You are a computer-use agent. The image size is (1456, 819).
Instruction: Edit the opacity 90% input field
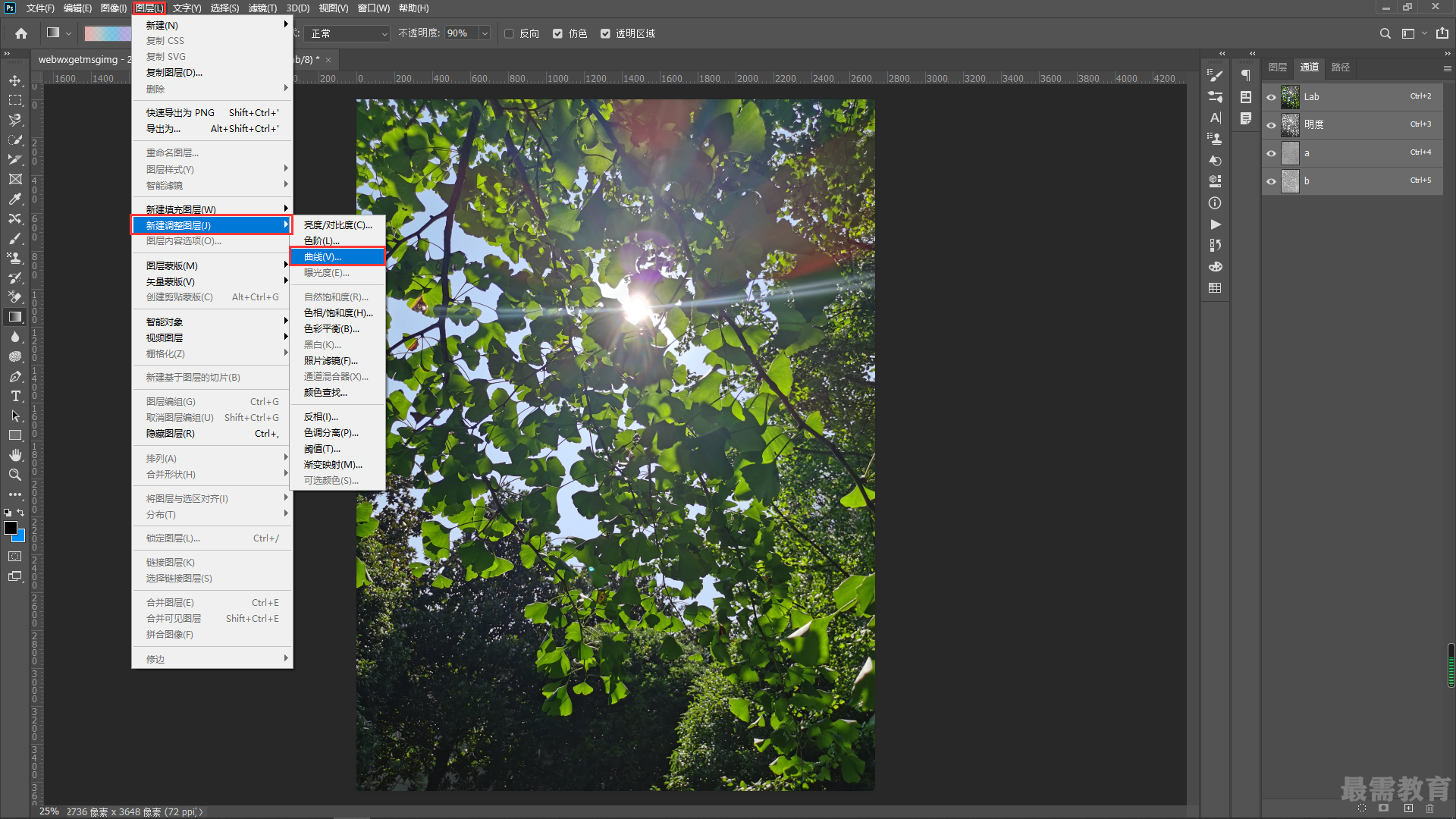(x=461, y=33)
